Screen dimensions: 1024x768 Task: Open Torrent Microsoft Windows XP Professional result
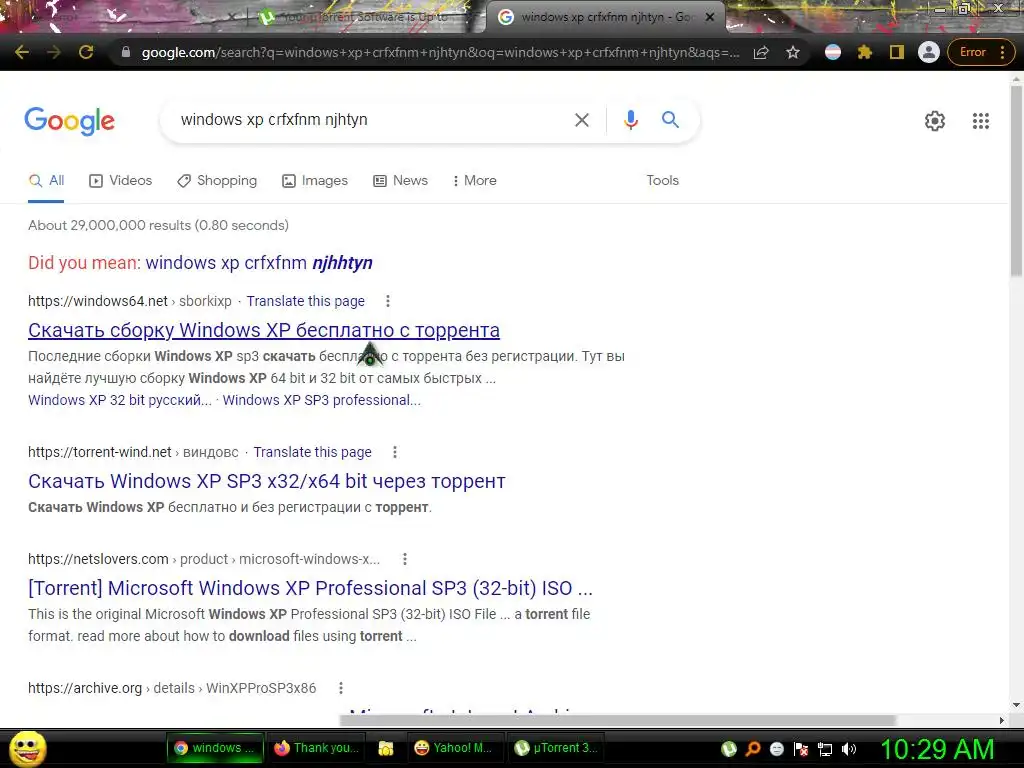pos(310,588)
